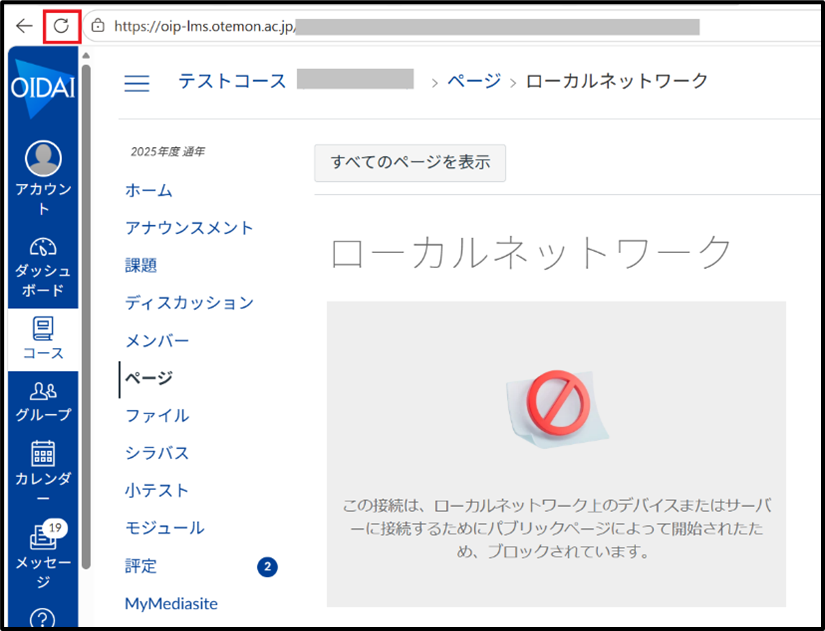Go to the ページ breadcrumb link
Screen dimensions: 825x631
[474, 81]
